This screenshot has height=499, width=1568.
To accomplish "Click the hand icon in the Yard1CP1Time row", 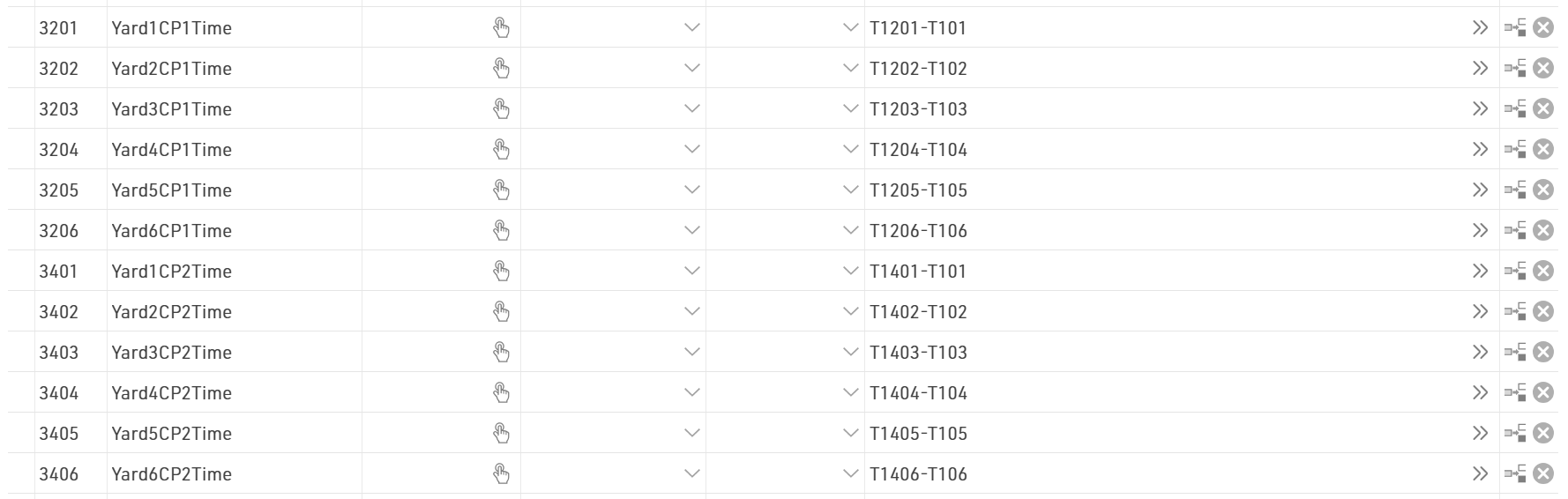I will coord(501,28).
